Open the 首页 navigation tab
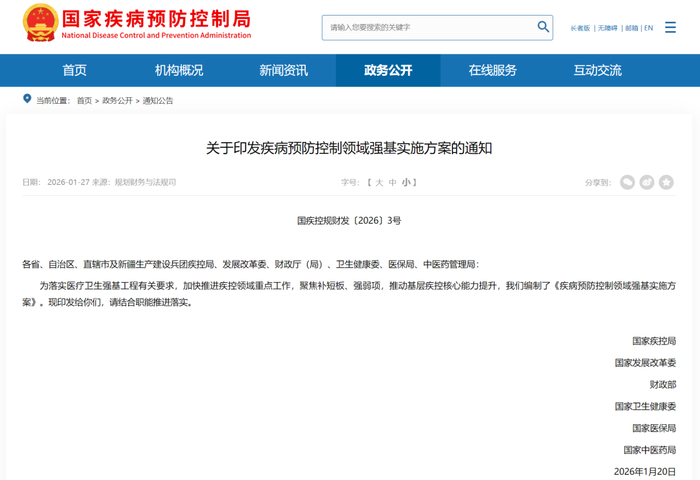This screenshot has height=480, width=700. coord(75,70)
